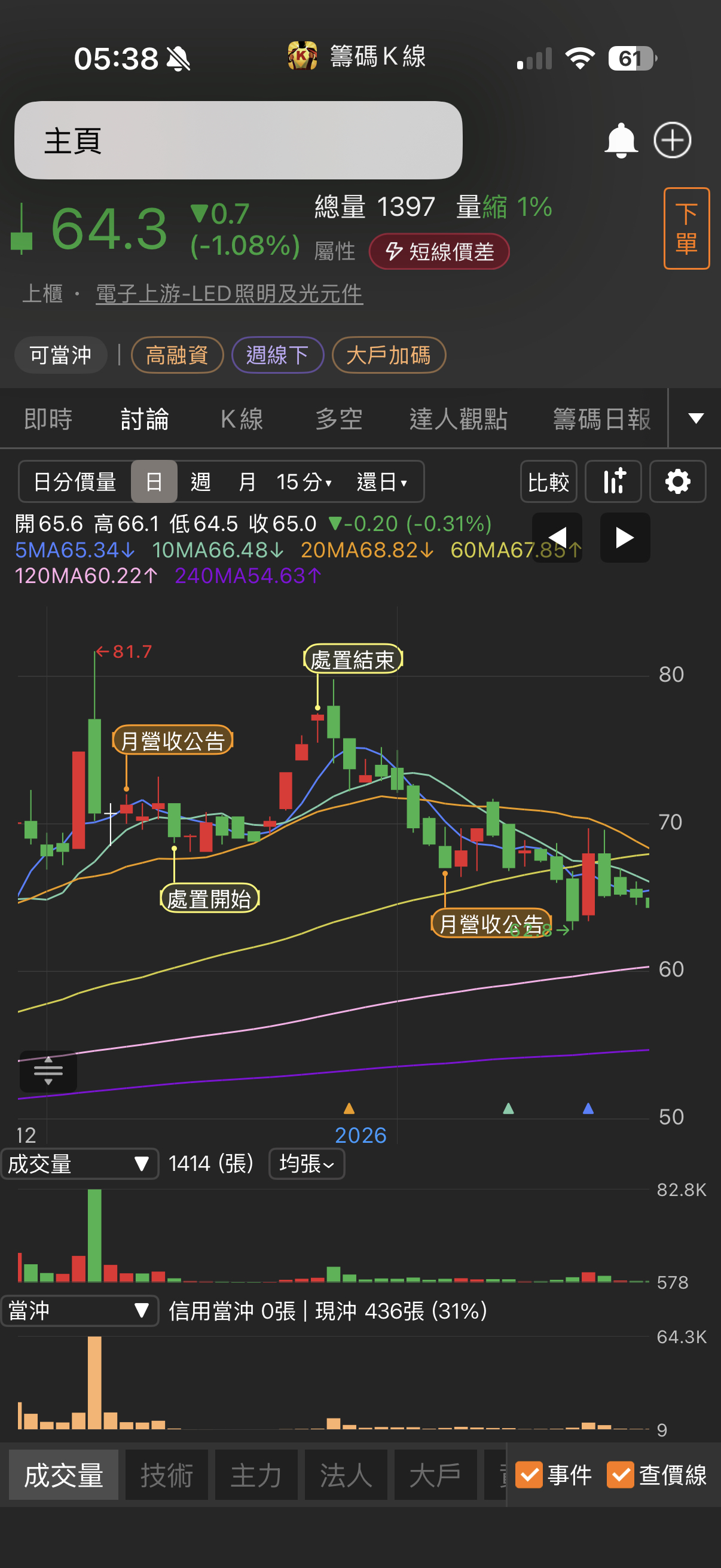Tap the 週線下 tag
The height and width of the screenshot is (1568, 721).
277,355
